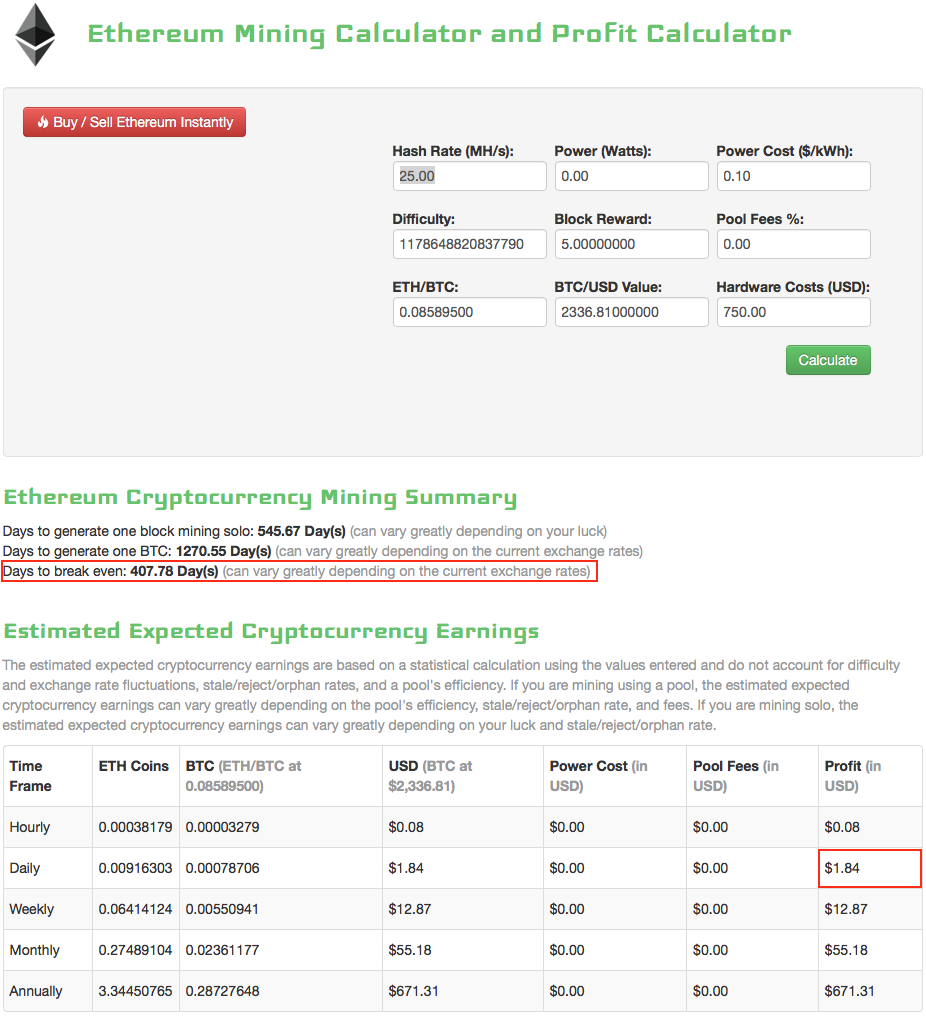
Task: Click Daily BTC value 0.00078706
Action: (x=222, y=868)
